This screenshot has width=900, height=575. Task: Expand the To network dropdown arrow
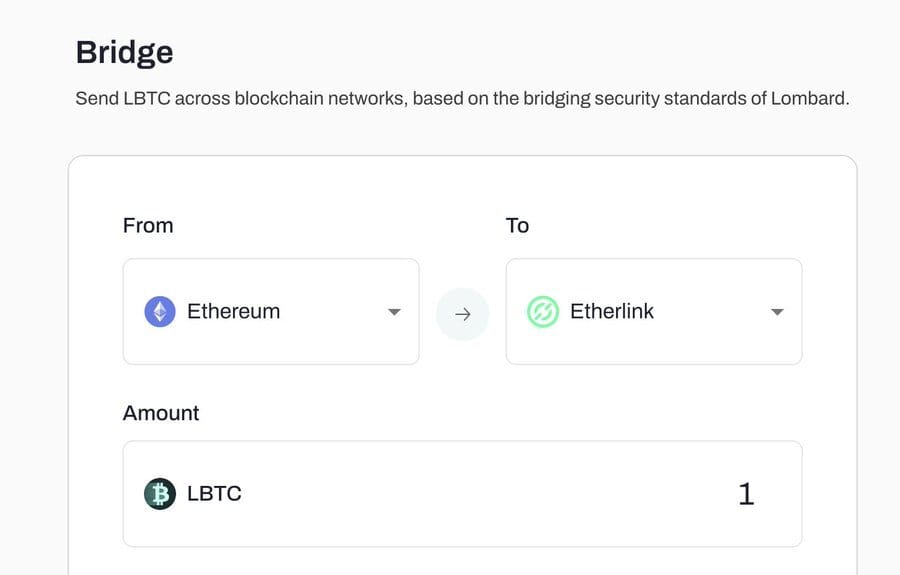tap(777, 312)
